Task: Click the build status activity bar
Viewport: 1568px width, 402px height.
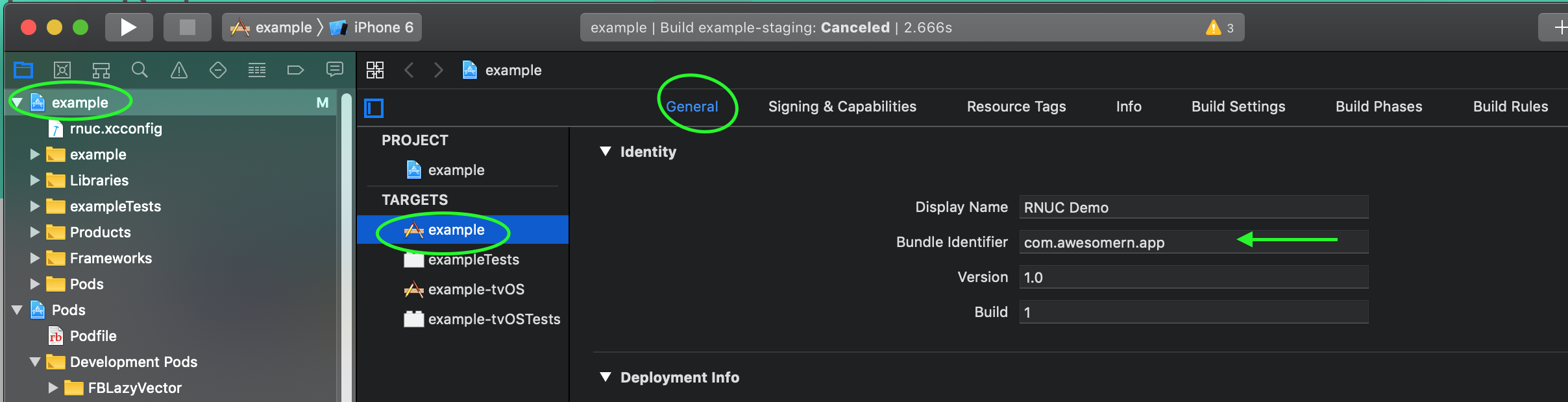Action: (x=912, y=27)
